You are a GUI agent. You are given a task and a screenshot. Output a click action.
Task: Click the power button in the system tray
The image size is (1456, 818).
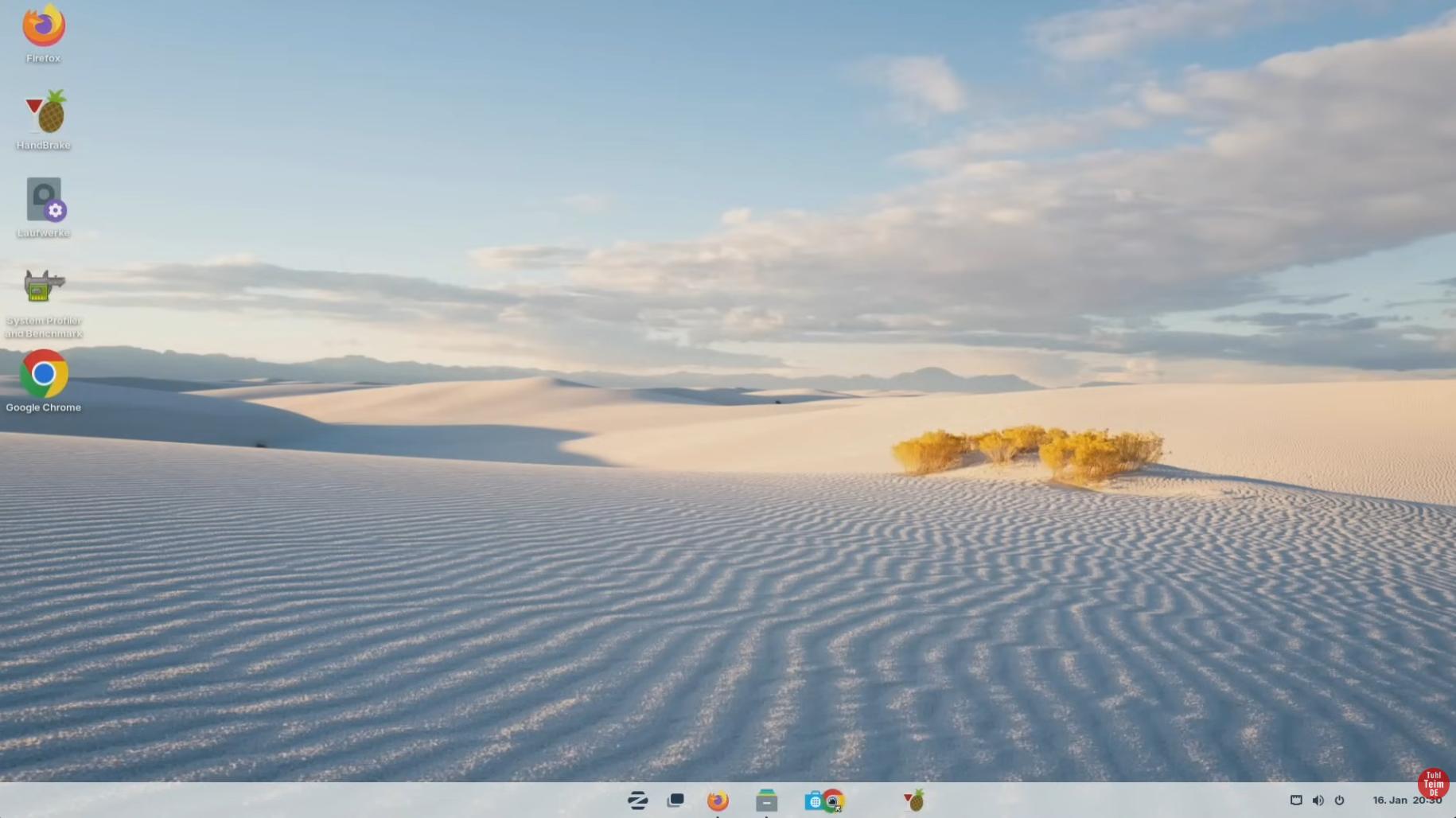click(x=1340, y=800)
